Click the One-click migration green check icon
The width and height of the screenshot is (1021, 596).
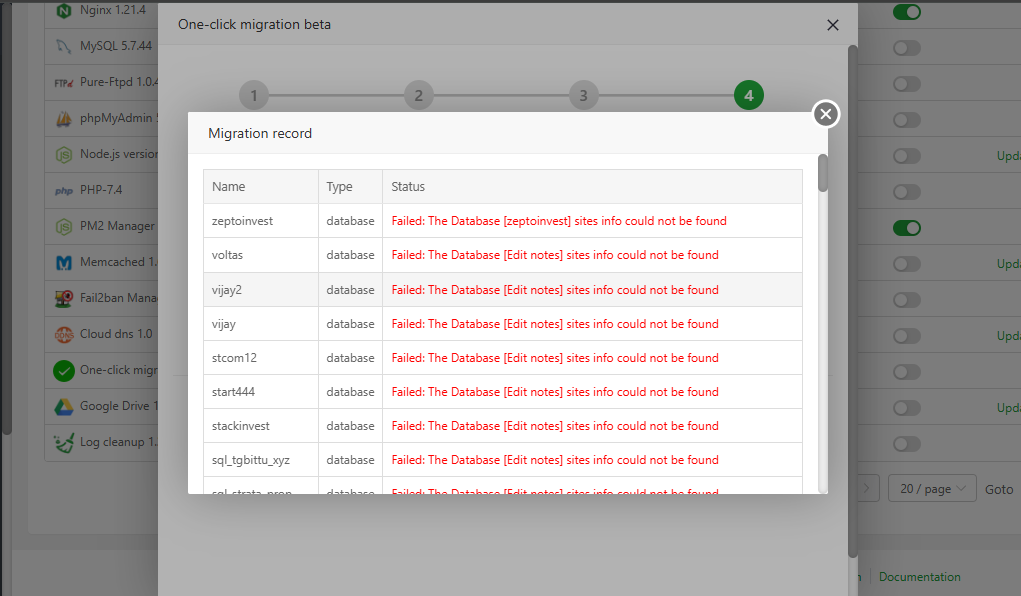pyautogui.click(x=64, y=370)
